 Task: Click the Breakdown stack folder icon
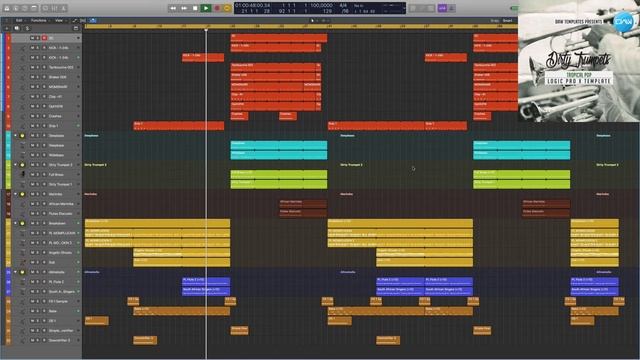[22, 224]
